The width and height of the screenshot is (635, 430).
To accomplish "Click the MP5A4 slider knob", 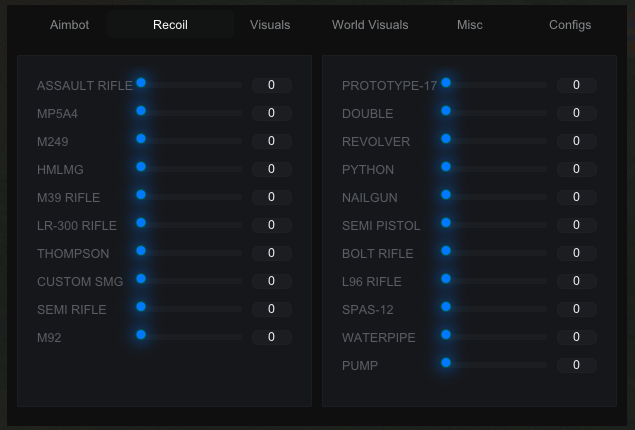I will tap(141, 111).
